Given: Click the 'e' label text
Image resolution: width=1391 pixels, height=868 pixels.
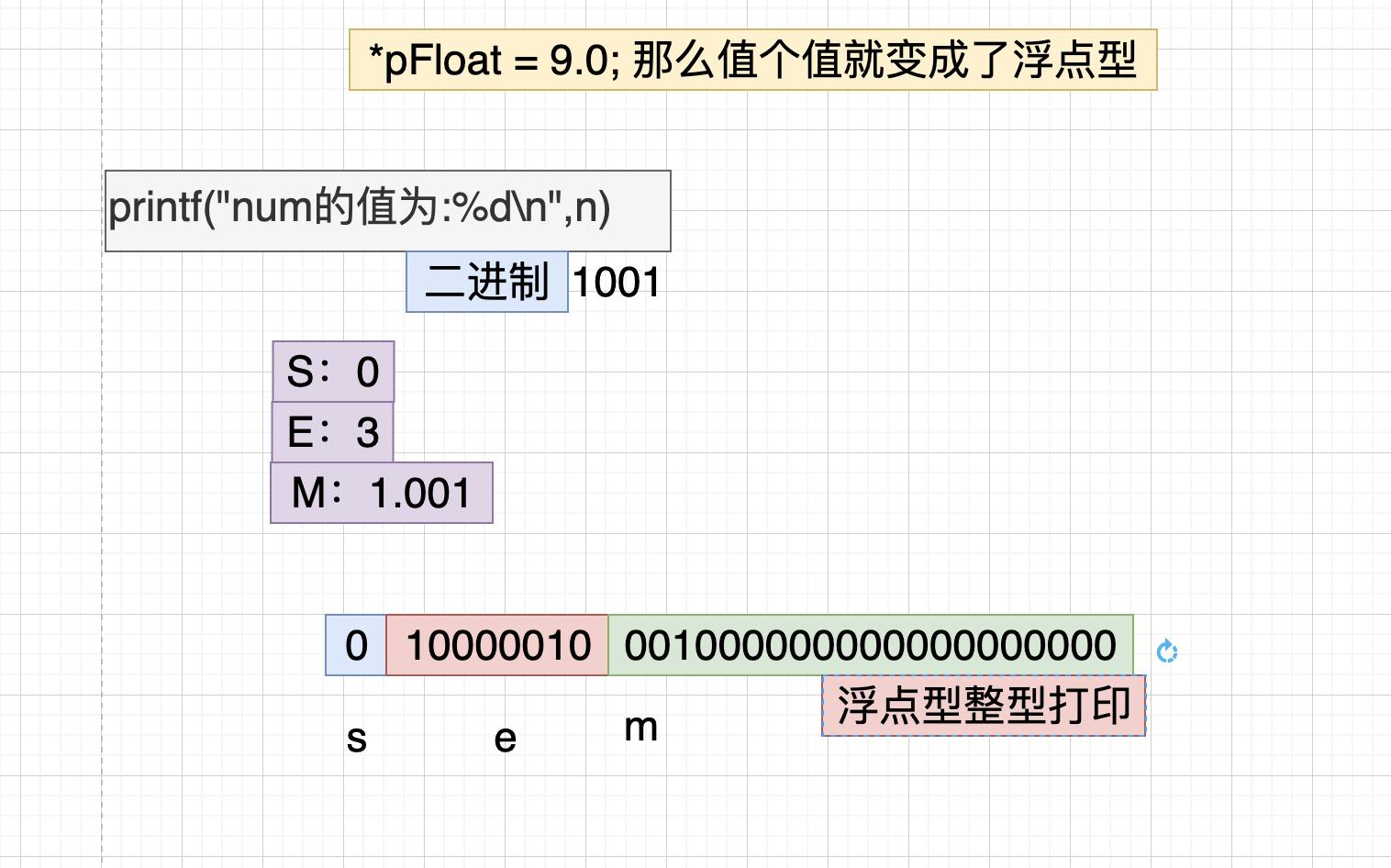Looking at the screenshot, I should tap(506, 739).
